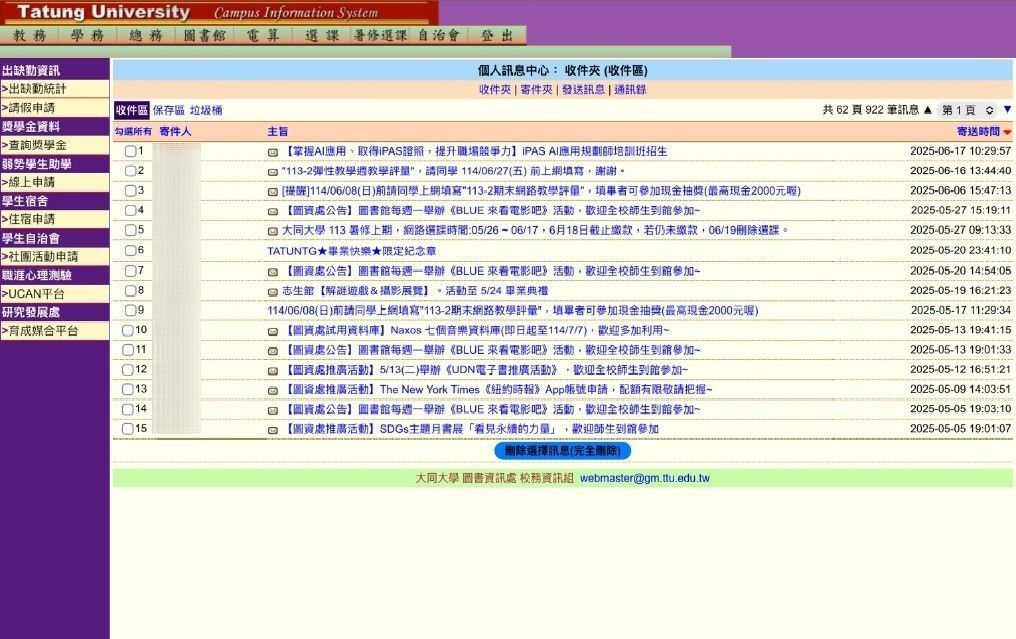The image size is (1016, 639).
Task: Sort messages by the 寄送時間 column header
Action: click(x=978, y=132)
